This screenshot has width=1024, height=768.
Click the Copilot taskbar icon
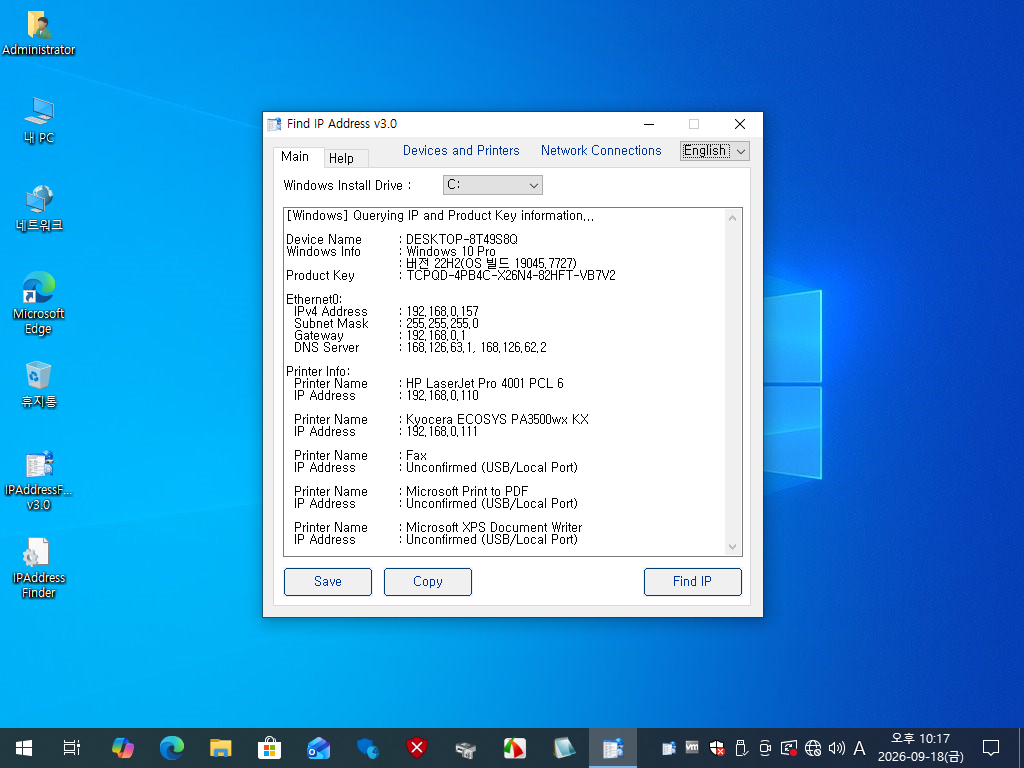(x=123, y=748)
